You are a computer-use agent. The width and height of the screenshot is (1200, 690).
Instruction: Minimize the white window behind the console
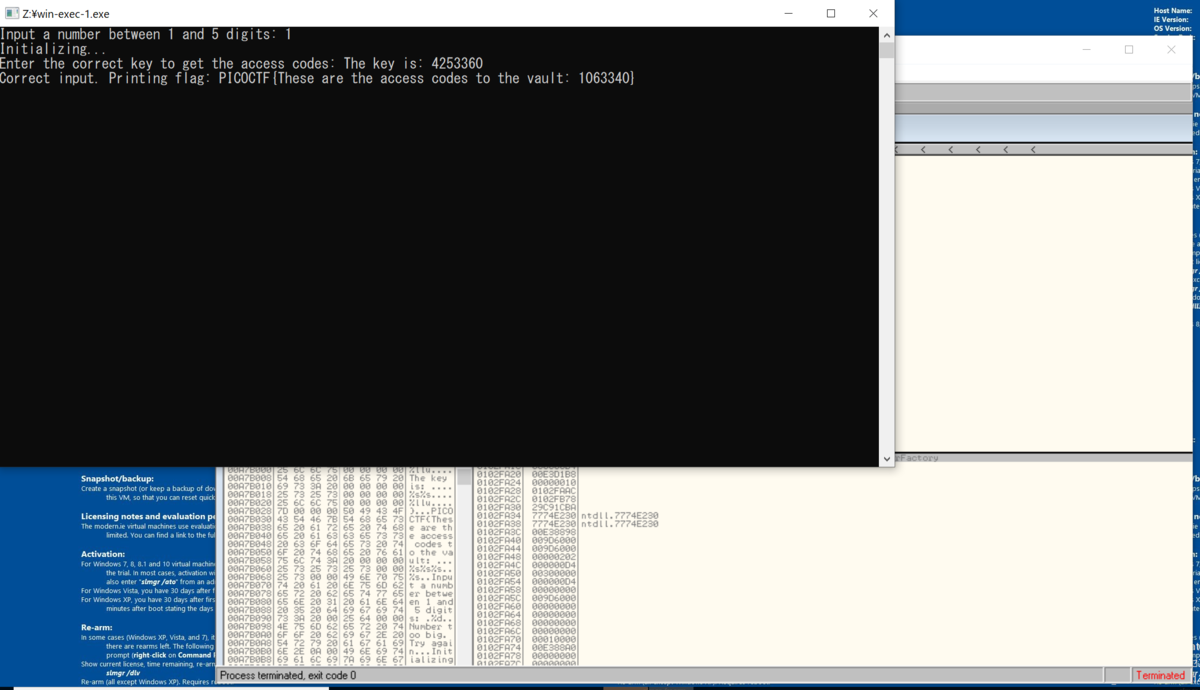(x=1087, y=49)
